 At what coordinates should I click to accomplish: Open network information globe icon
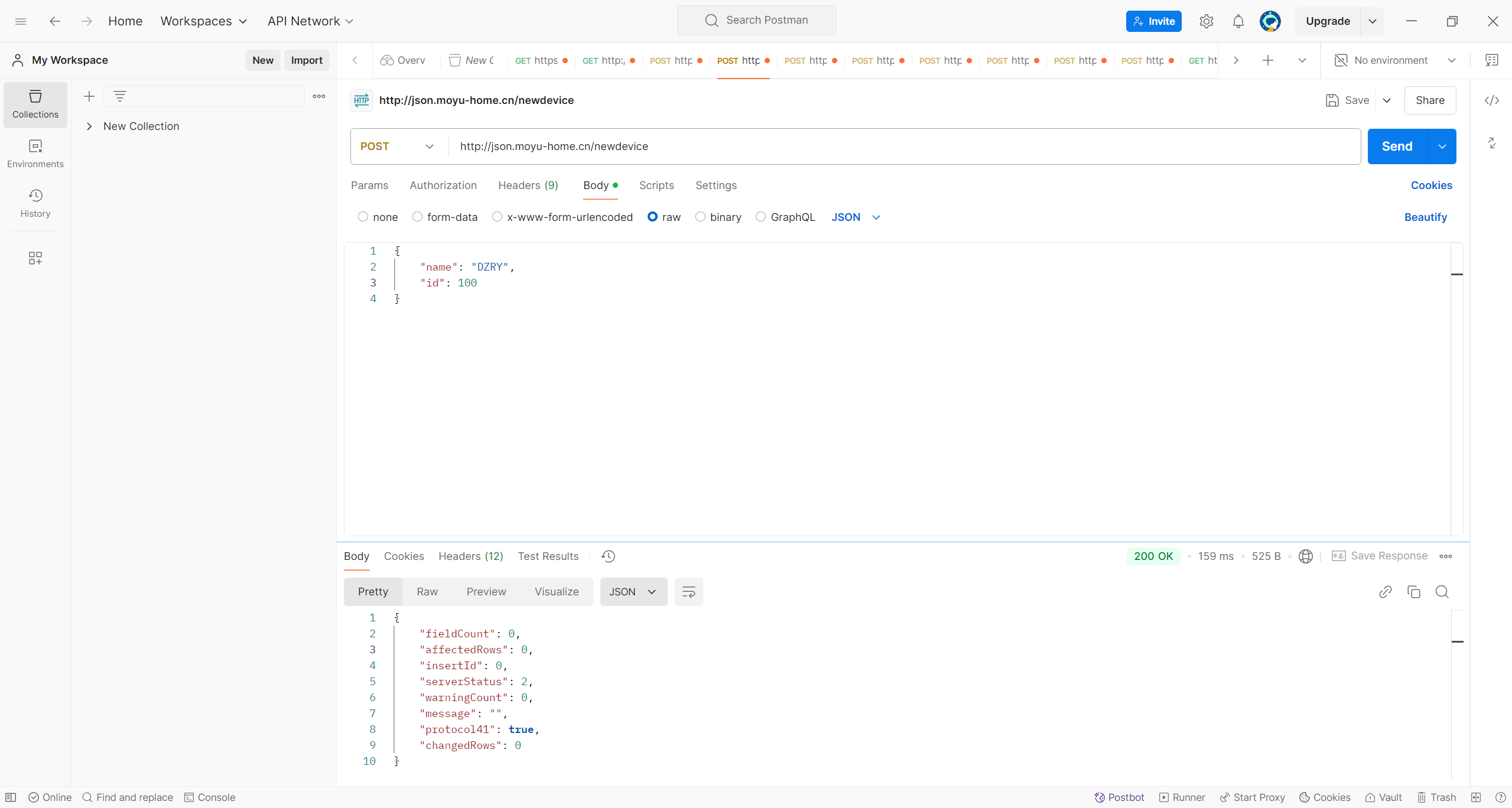tap(1306, 556)
